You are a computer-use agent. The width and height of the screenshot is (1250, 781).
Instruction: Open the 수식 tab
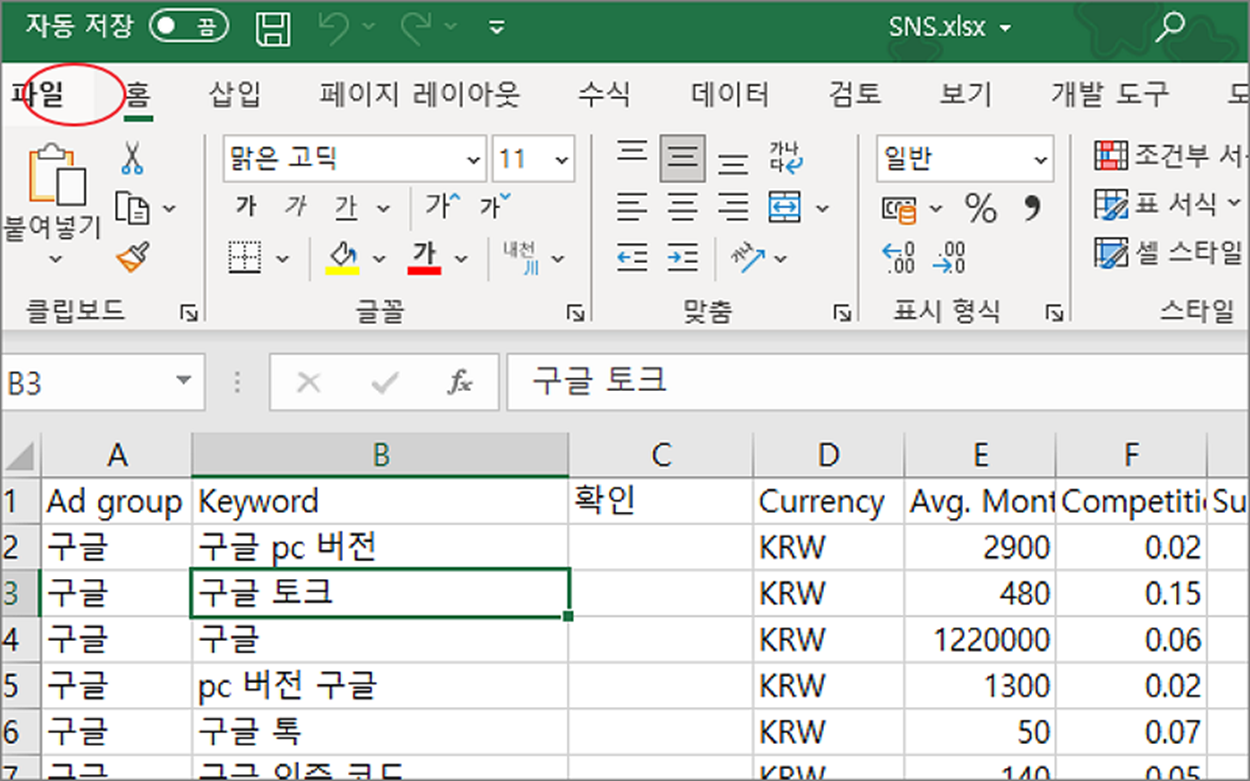click(x=604, y=94)
